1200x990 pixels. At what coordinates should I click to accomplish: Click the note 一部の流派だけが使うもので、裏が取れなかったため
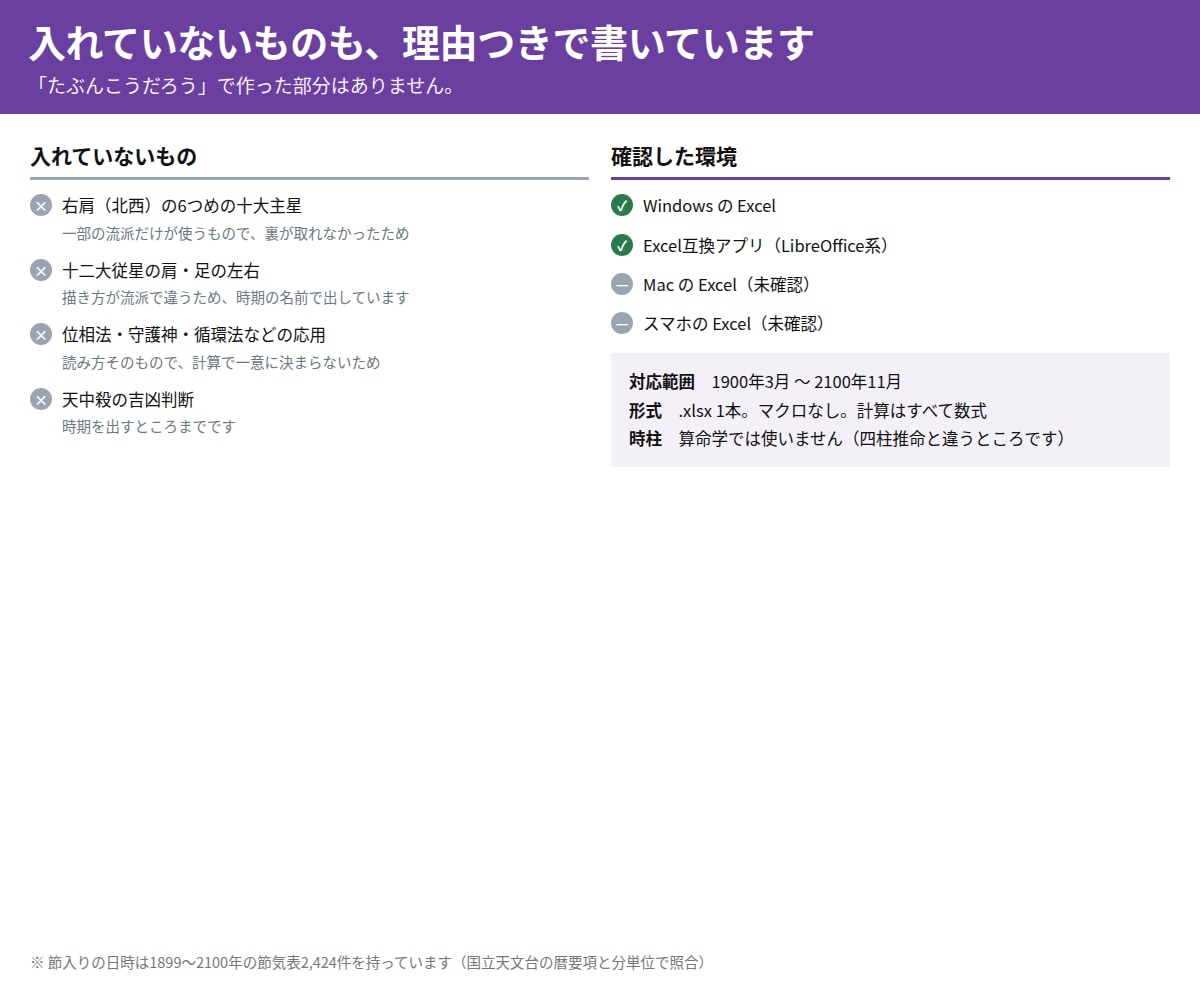pyautogui.click(x=235, y=234)
